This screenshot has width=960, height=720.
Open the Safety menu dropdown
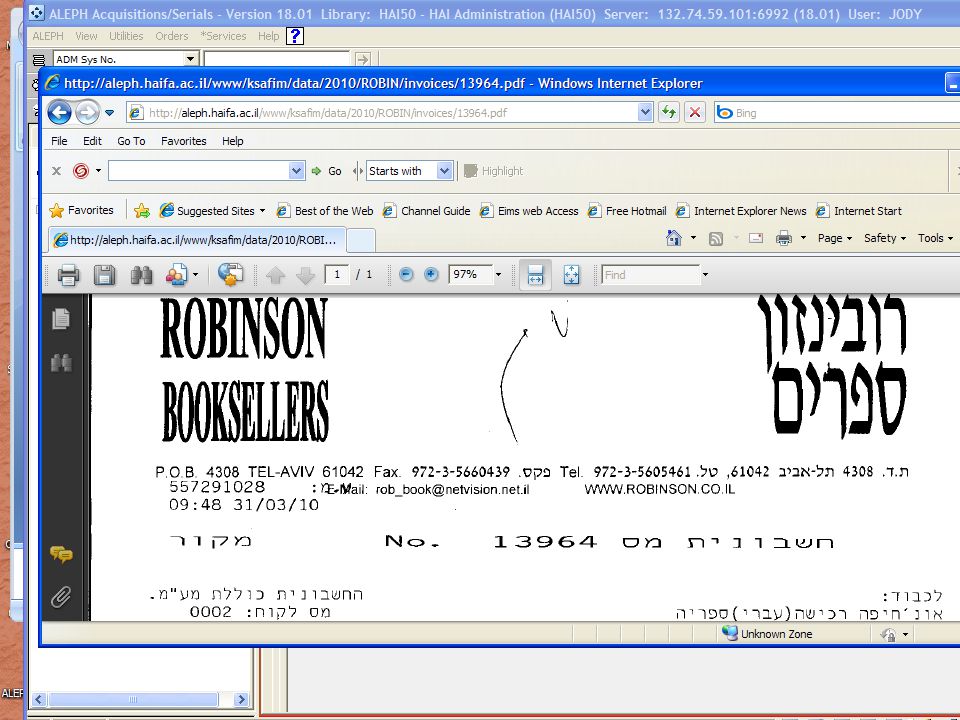pyautogui.click(x=885, y=238)
